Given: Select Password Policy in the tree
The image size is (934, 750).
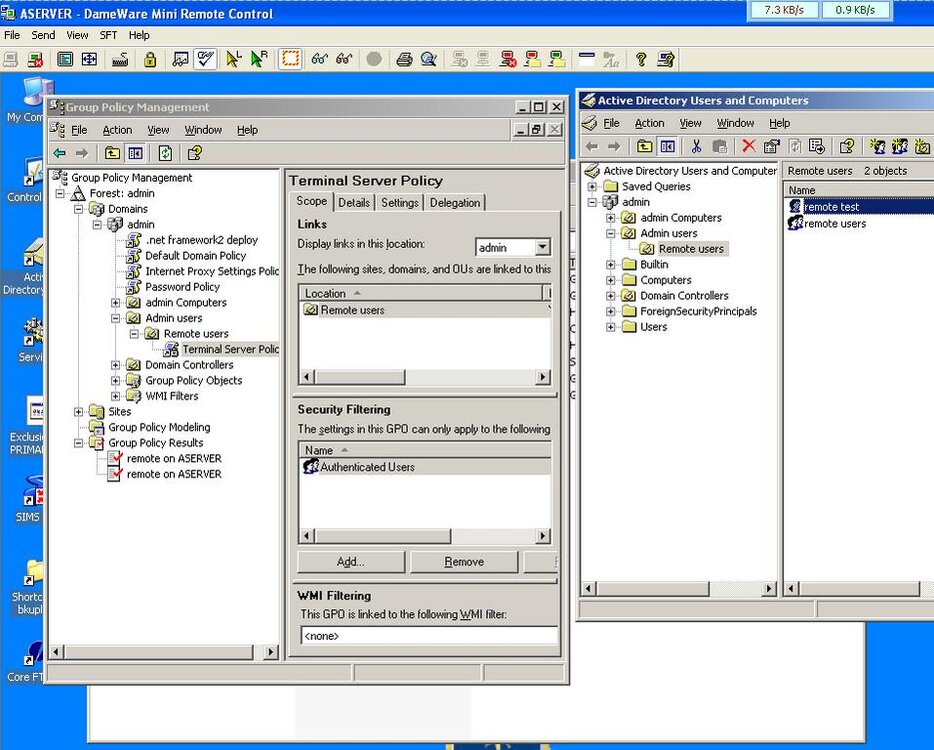Looking at the screenshot, I should 182,287.
